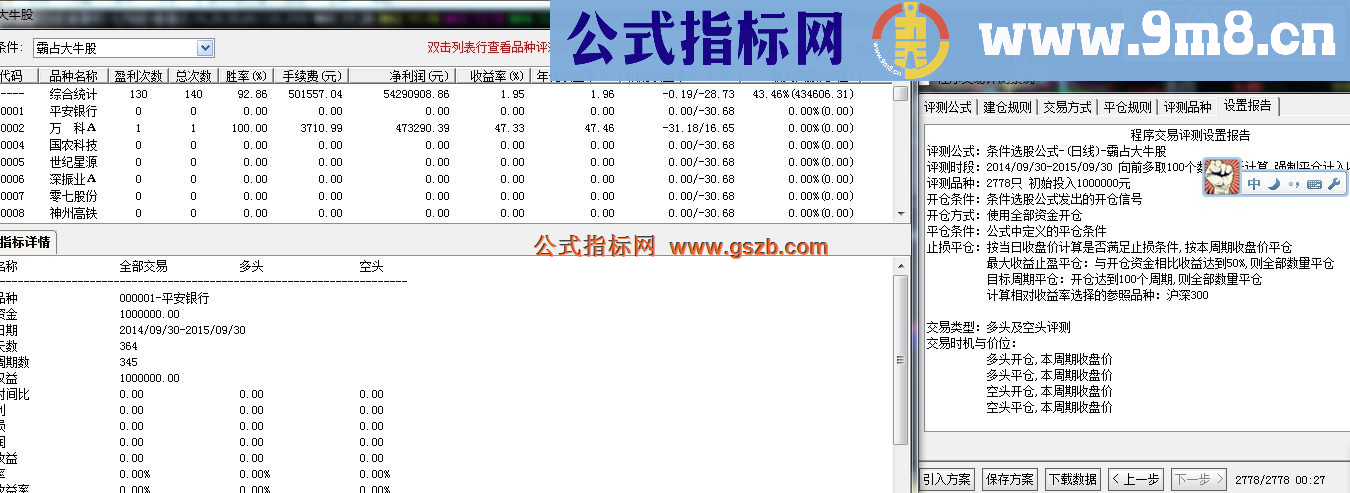Click the 下载数据 button

[x=1073, y=479]
